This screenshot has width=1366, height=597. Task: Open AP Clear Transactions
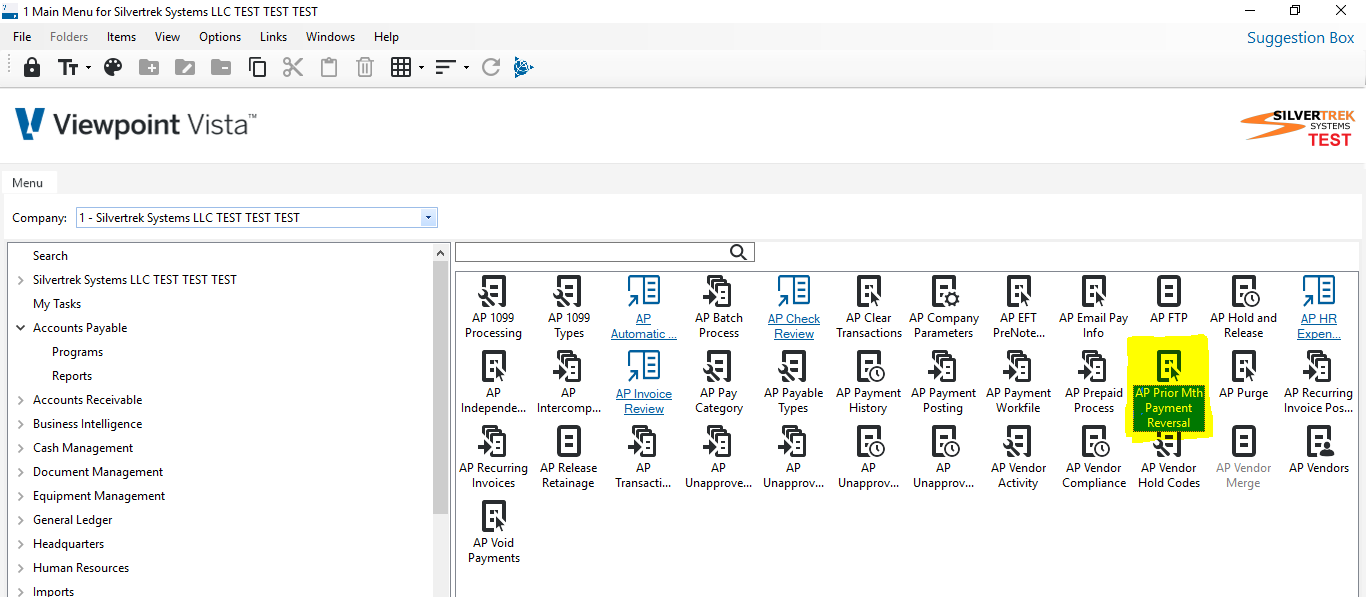[x=869, y=308]
